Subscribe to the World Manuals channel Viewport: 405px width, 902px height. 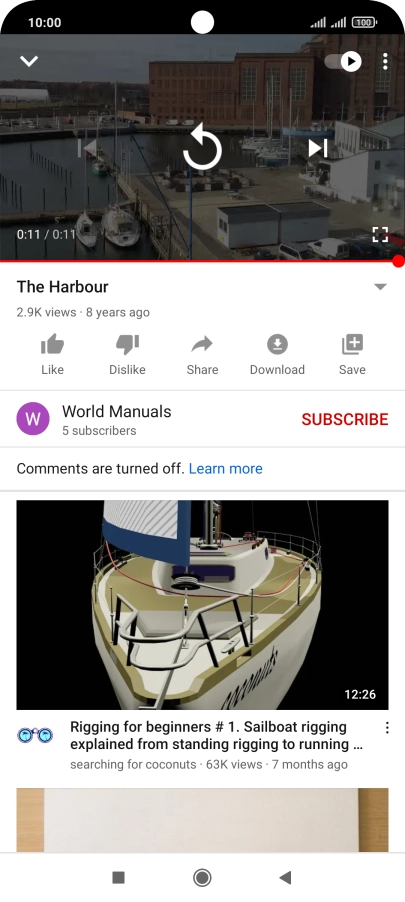pyautogui.click(x=345, y=419)
